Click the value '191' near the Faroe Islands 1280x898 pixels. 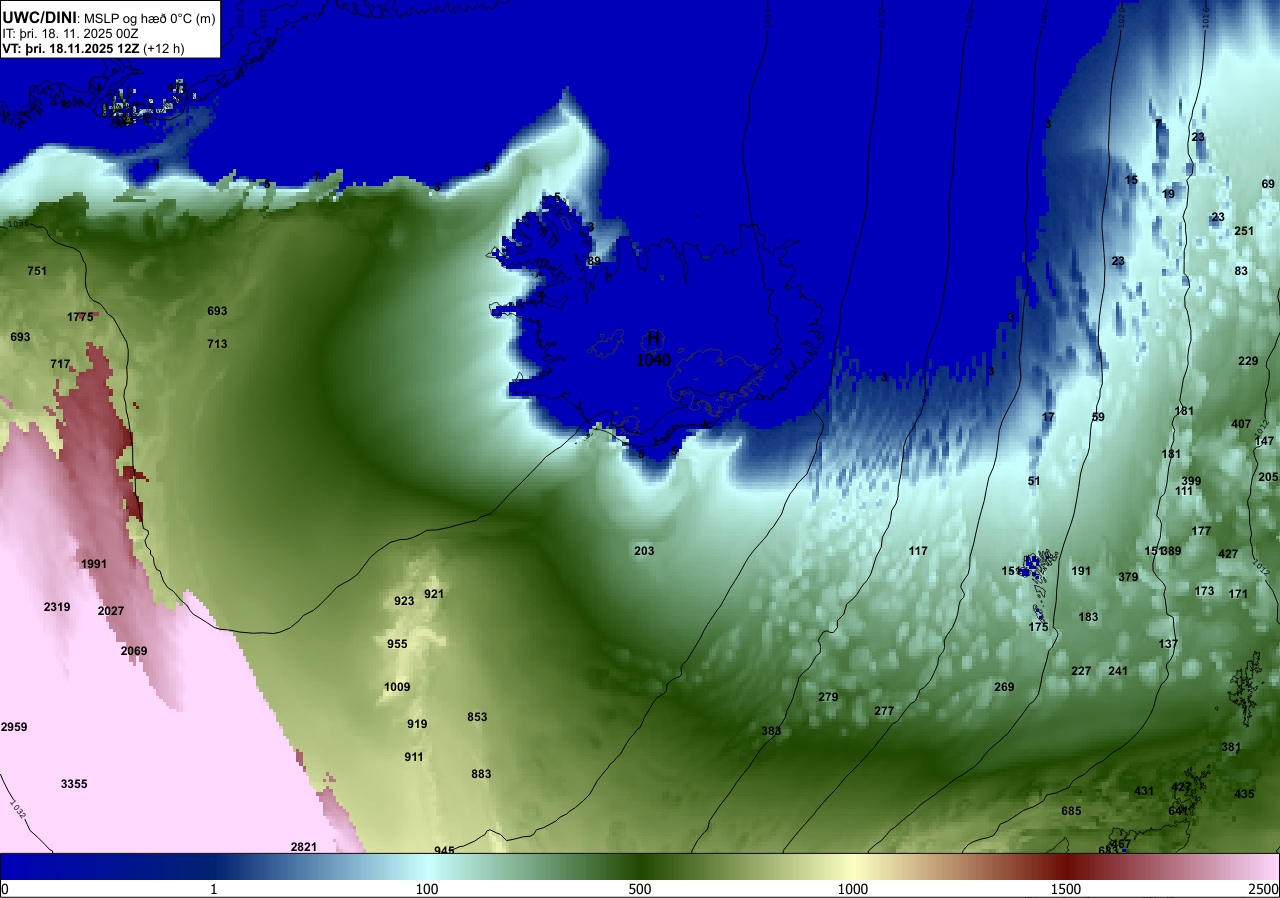[x=1081, y=571]
